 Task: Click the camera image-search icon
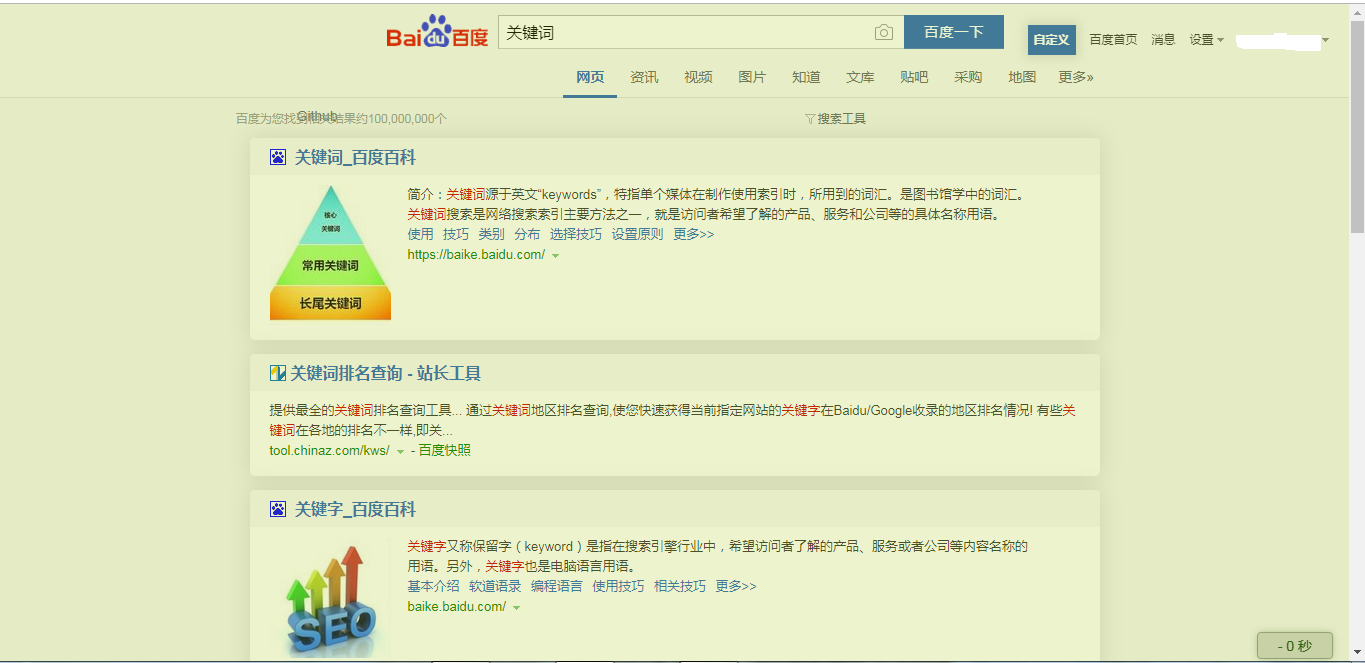click(x=884, y=33)
